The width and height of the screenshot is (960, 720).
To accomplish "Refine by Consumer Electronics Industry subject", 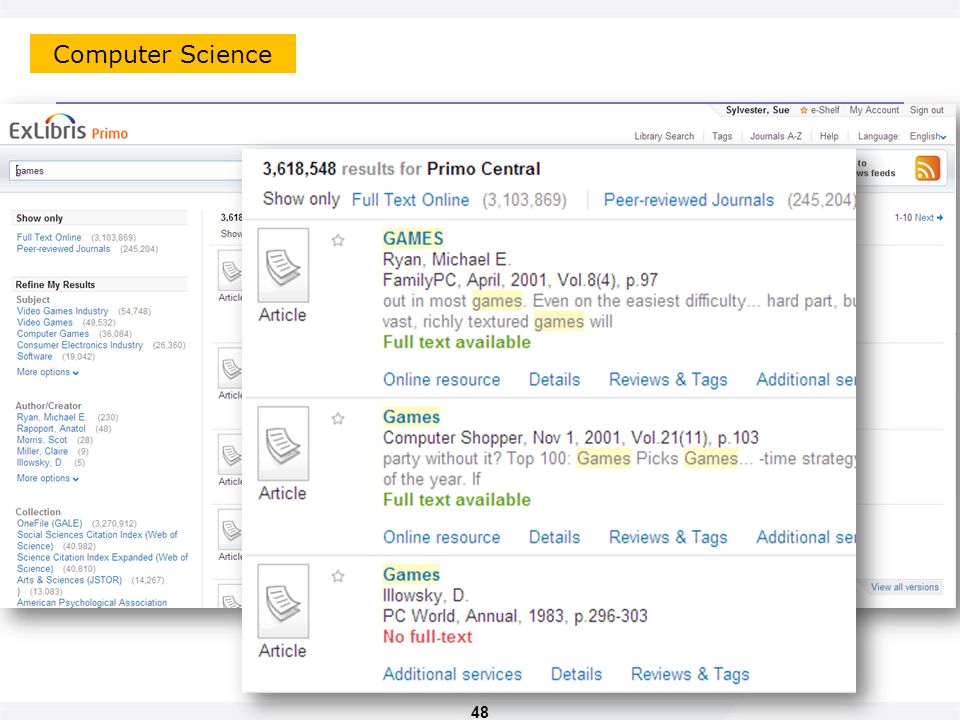I will pyautogui.click(x=80, y=345).
